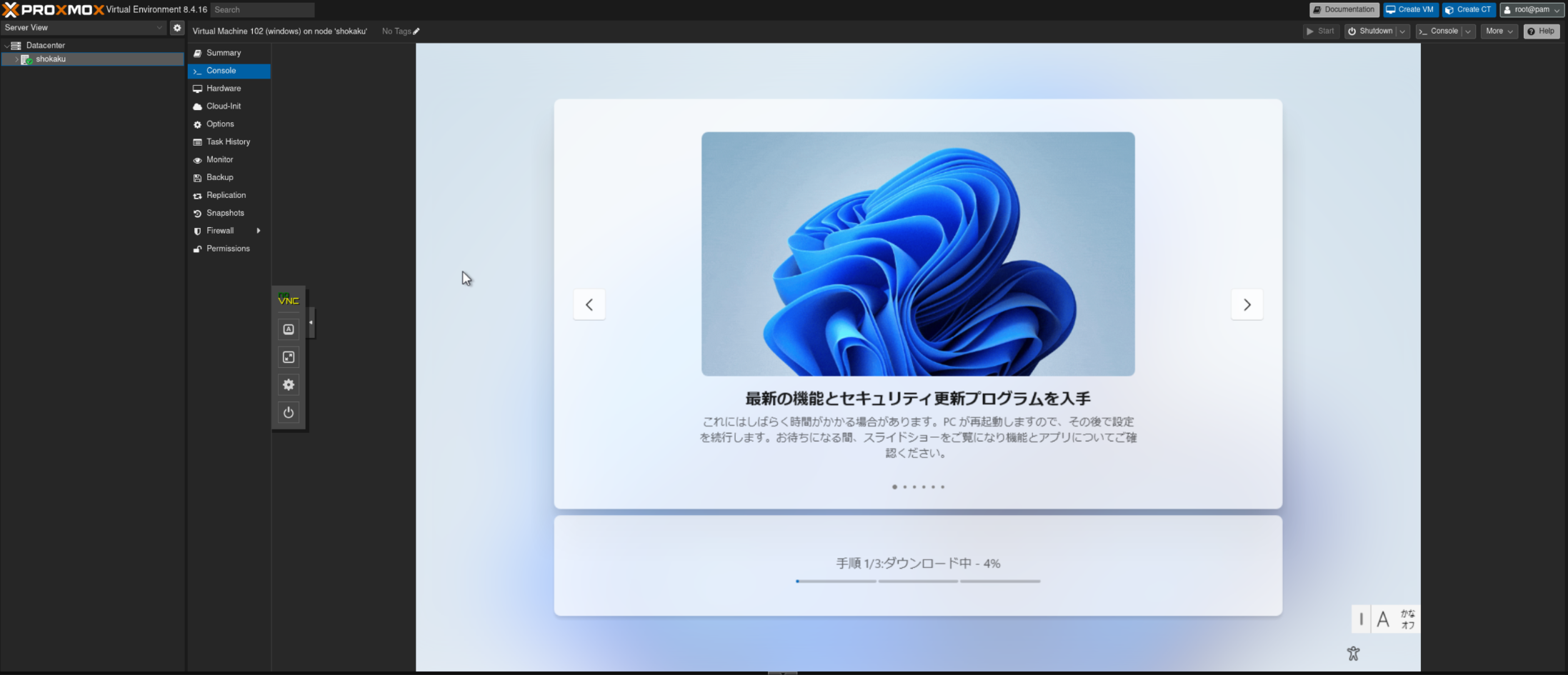Open noVNC extra keys panel
This screenshot has height=675, width=1568.
pyautogui.click(x=289, y=329)
